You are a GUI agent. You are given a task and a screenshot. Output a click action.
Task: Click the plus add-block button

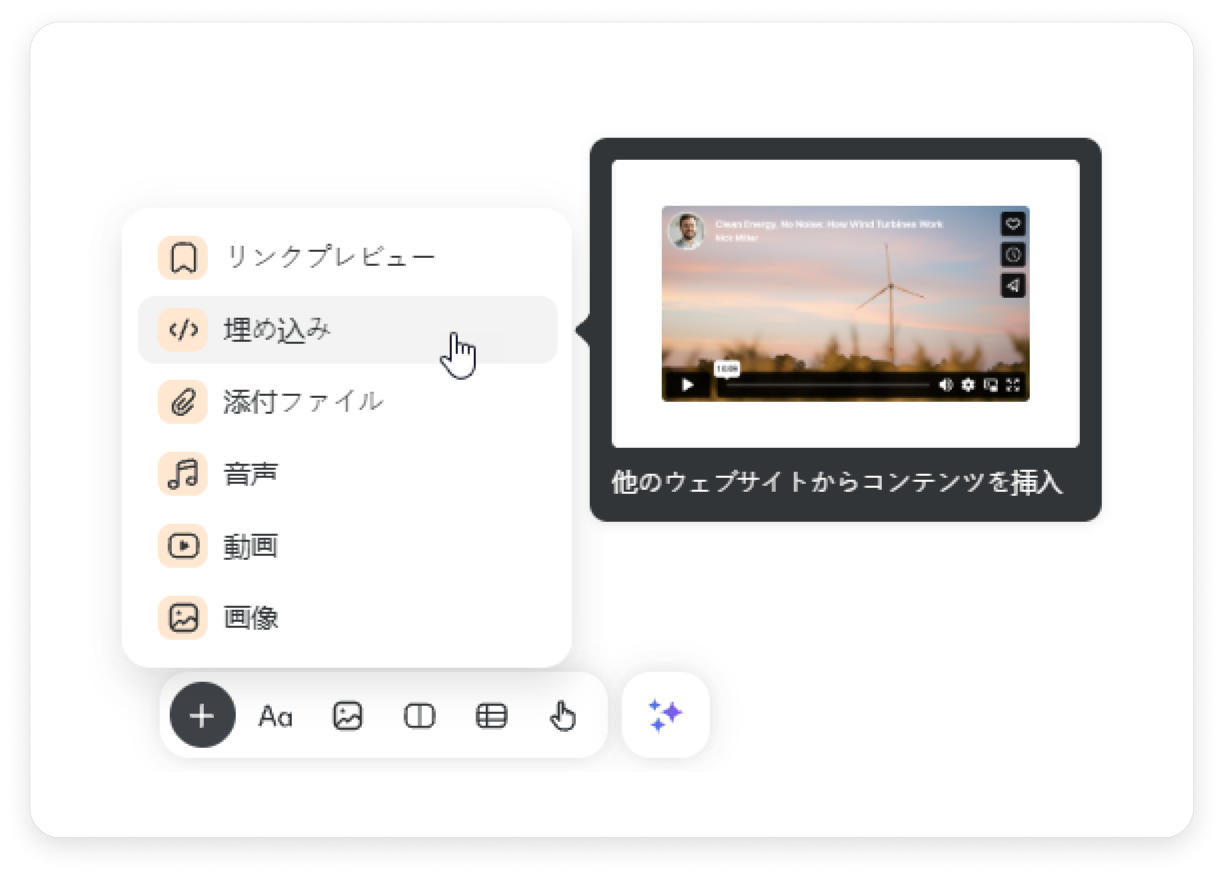click(202, 716)
